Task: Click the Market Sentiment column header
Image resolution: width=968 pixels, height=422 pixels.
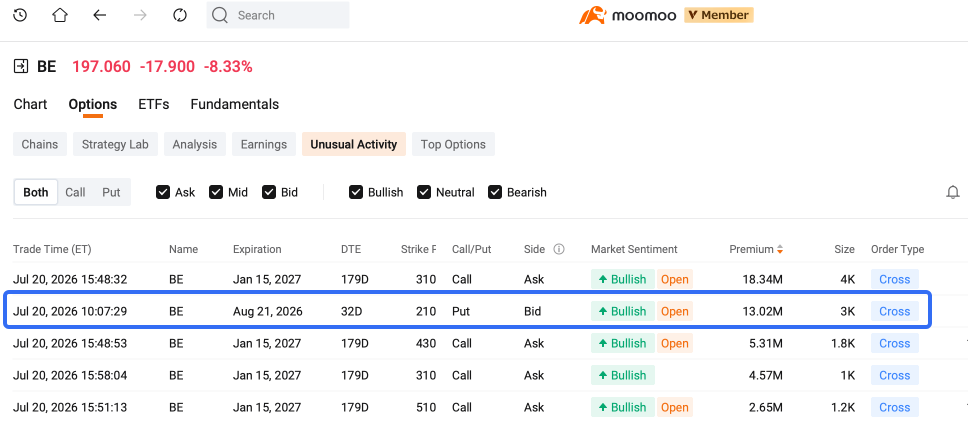Action: [x=634, y=249]
